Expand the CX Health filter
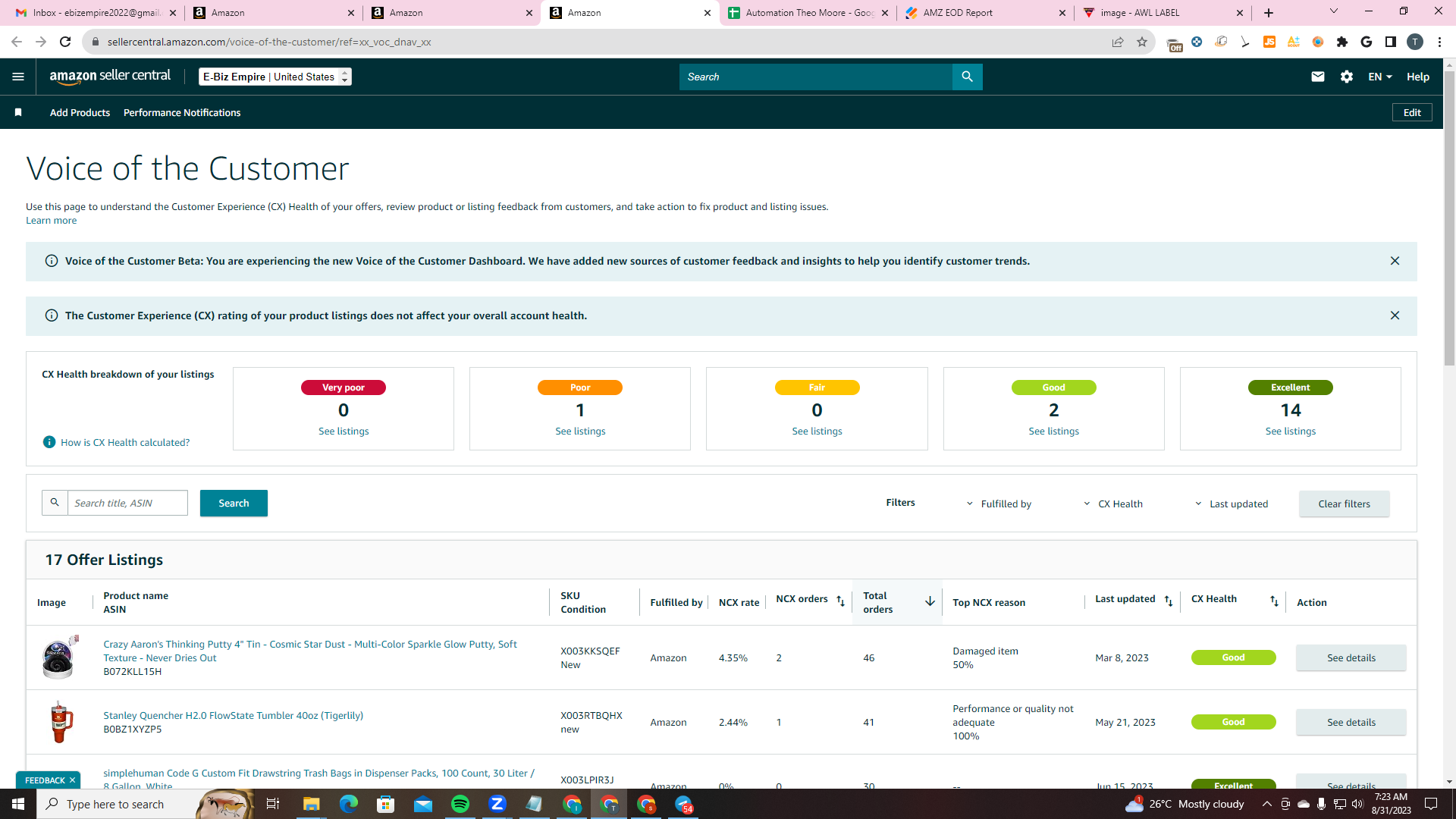 pos(1113,504)
